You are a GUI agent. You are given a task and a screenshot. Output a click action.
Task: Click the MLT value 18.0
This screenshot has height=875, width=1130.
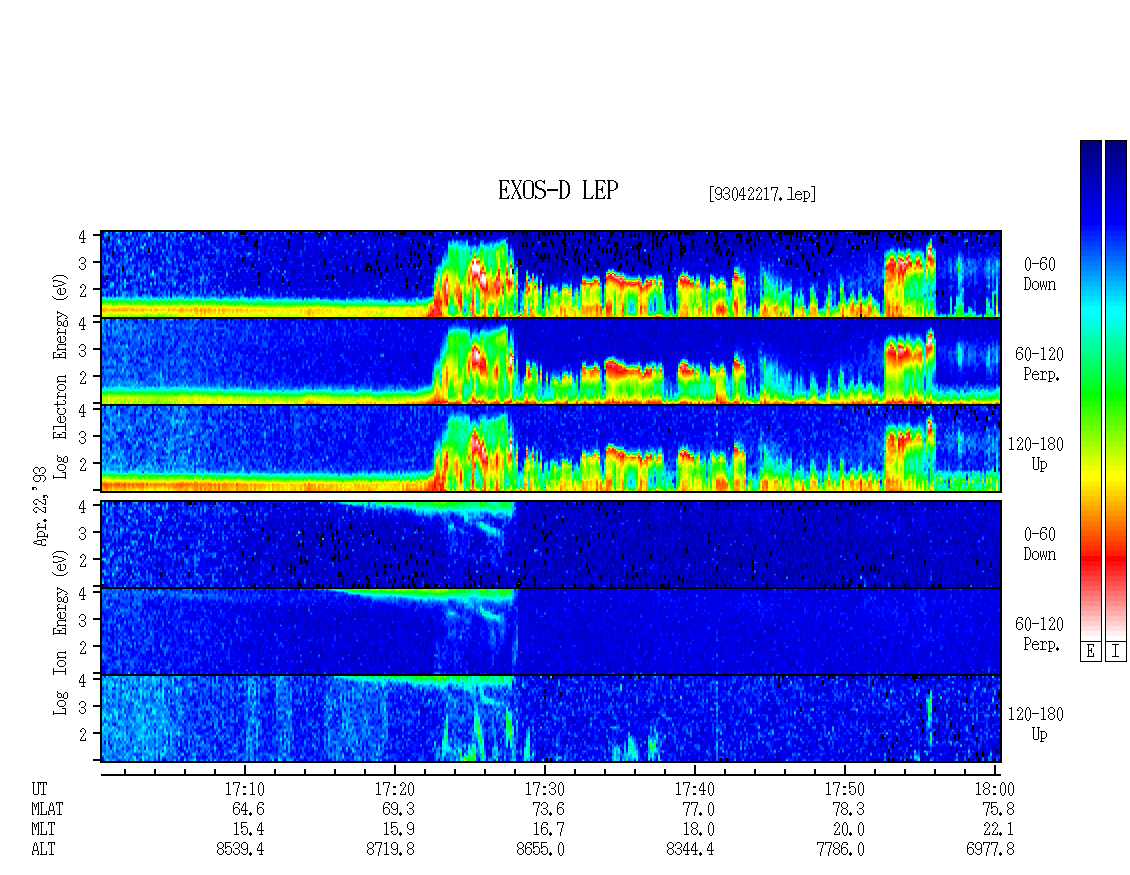698,830
